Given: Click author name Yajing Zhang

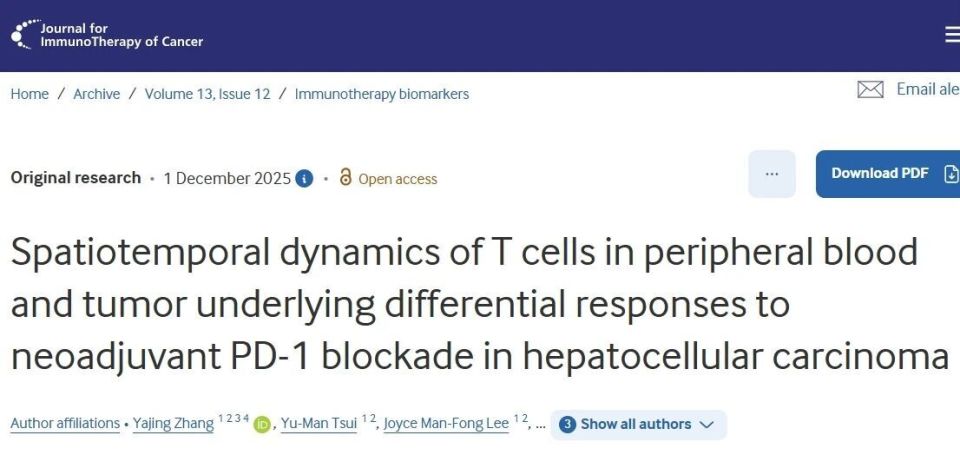Looking at the screenshot, I should pyautogui.click(x=173, y=424).
